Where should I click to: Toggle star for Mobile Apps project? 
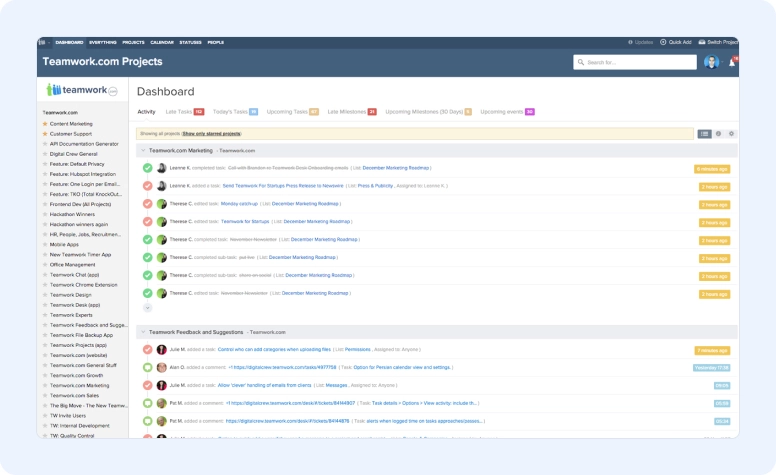[45, 244]
